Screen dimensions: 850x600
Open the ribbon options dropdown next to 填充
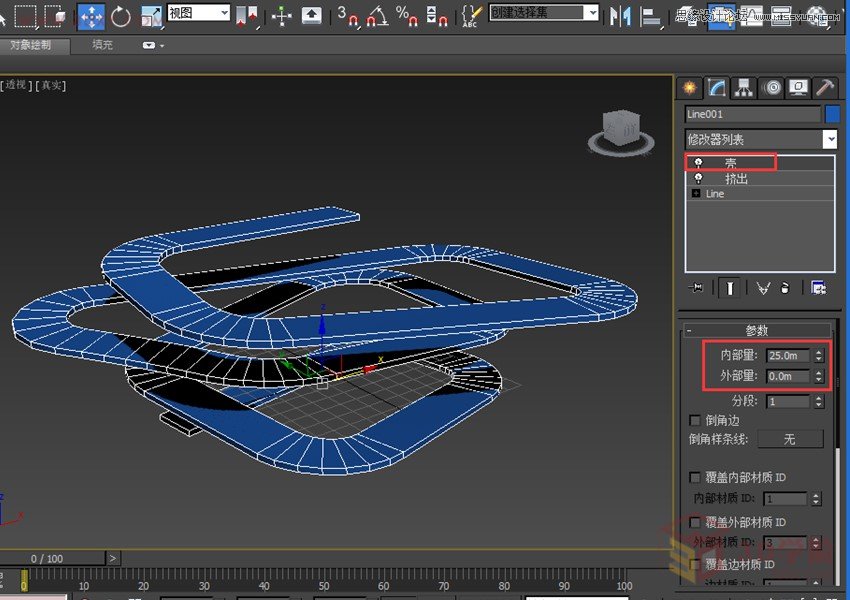click(153, 46)
